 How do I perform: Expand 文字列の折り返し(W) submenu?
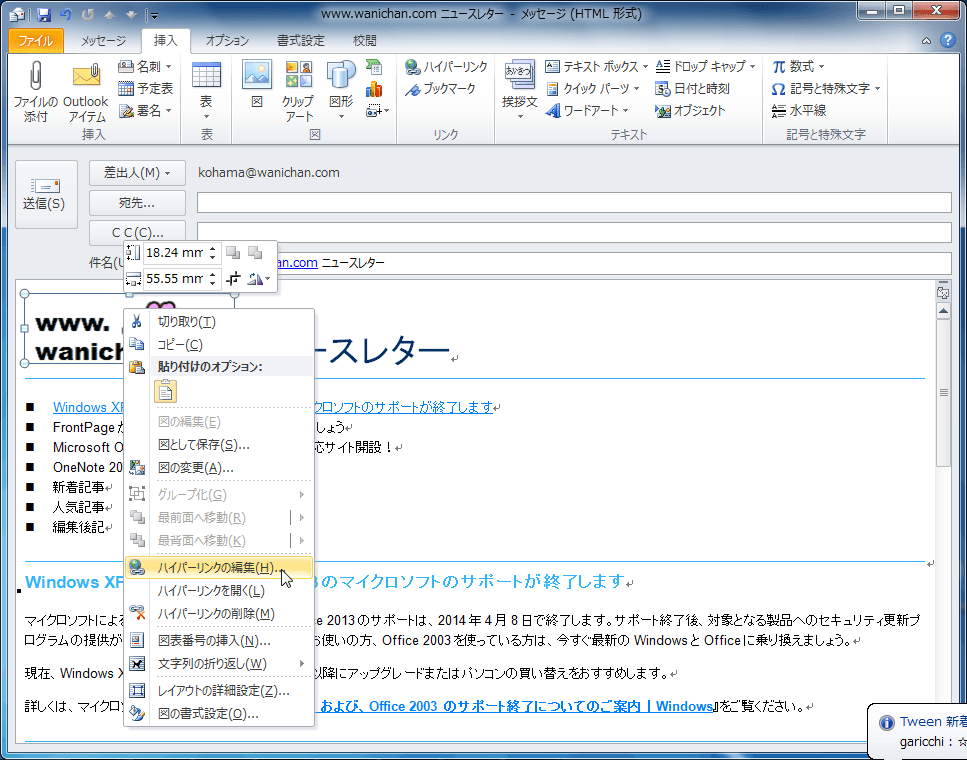pyautogui.click(x=219, y=664)
